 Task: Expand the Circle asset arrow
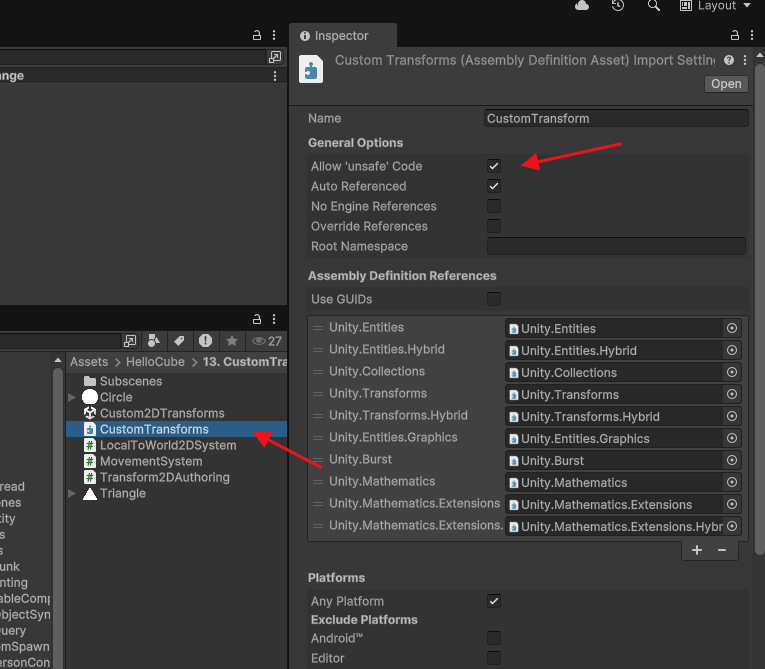[x=72, y=397]
